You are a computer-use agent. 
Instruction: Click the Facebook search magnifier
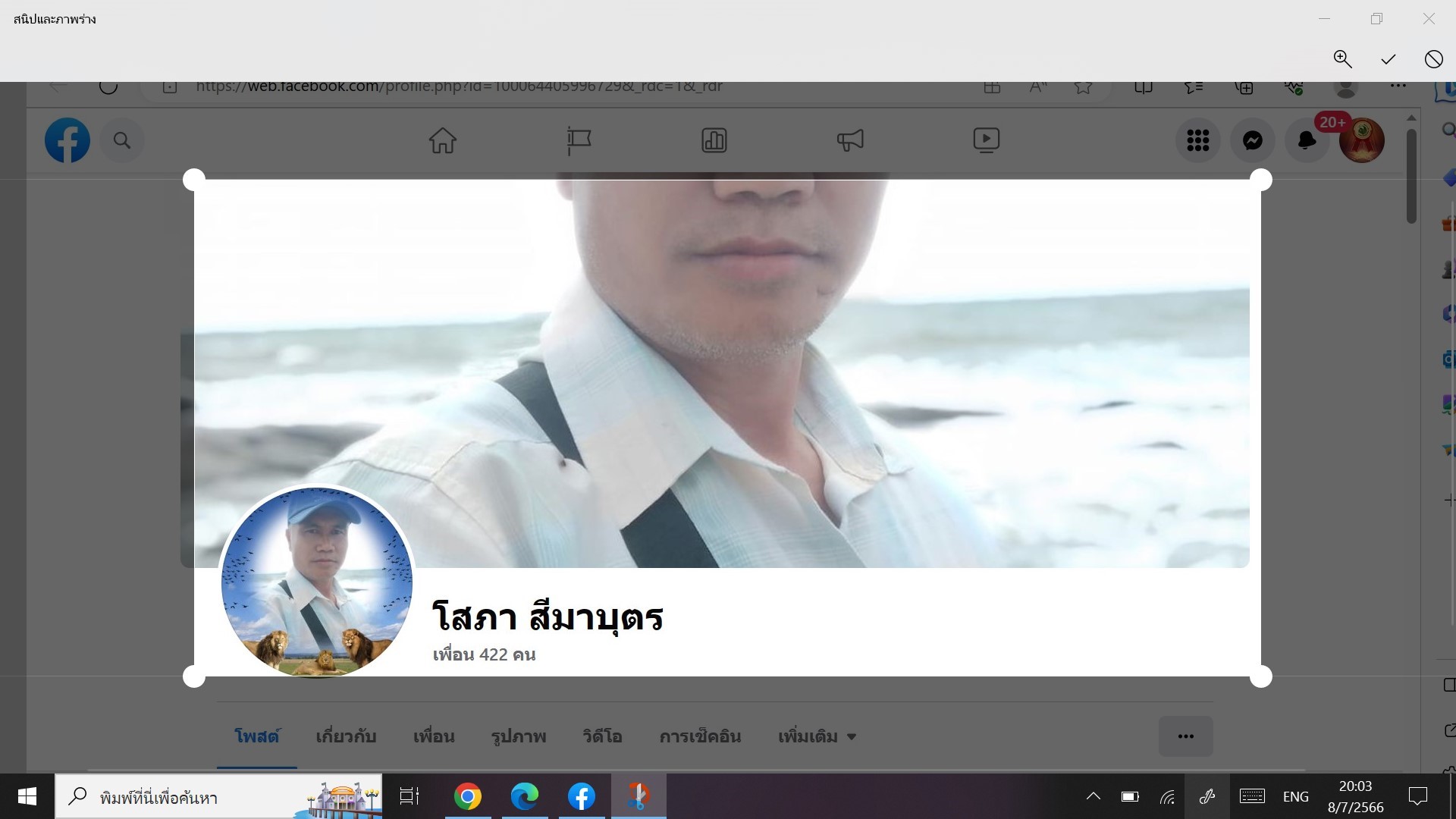(x=122, y=140)
